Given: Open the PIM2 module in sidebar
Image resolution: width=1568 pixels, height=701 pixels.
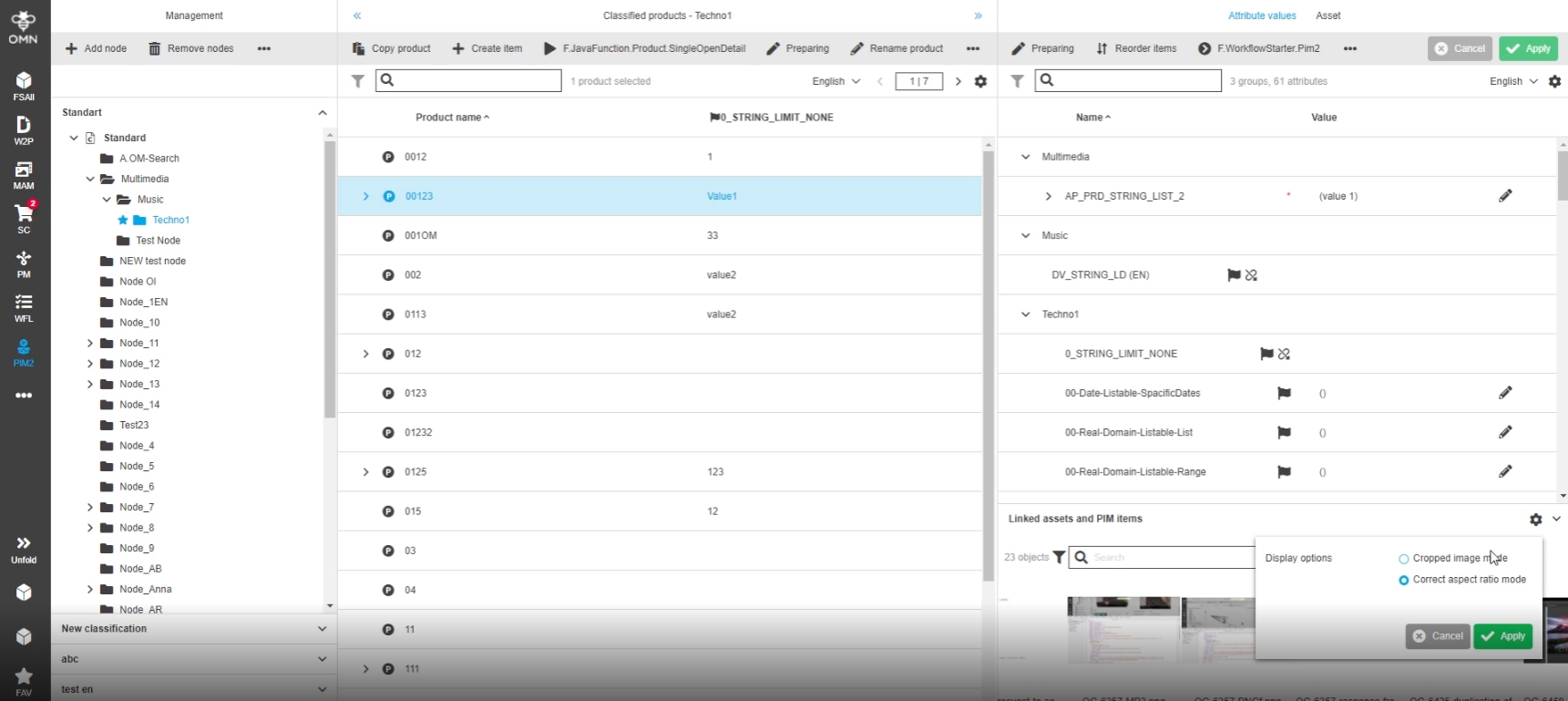Looking at the screenshot, I should [x=24, y=353].
